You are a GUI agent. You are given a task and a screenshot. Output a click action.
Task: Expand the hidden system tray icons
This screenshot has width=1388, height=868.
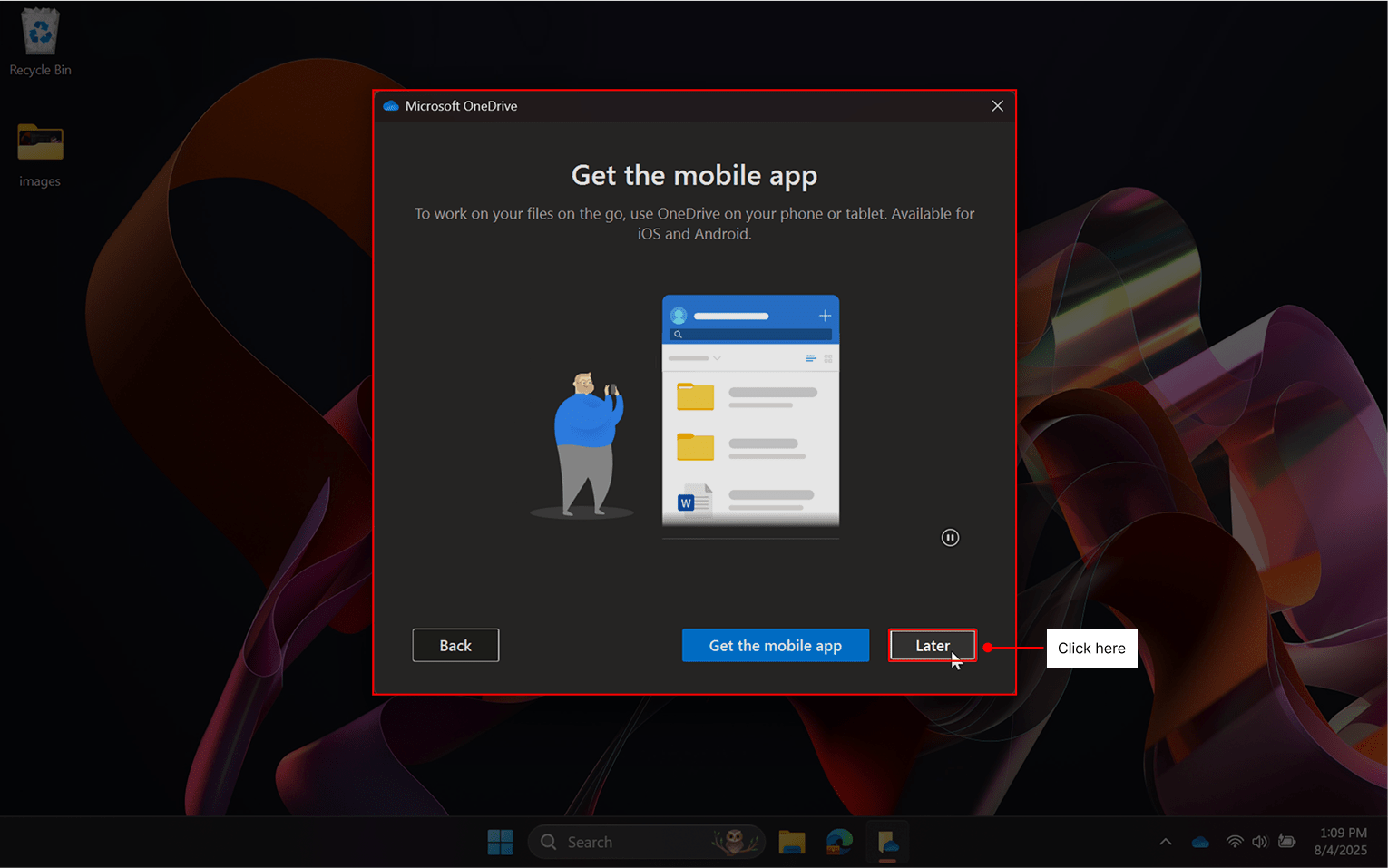coord(1166,843)
